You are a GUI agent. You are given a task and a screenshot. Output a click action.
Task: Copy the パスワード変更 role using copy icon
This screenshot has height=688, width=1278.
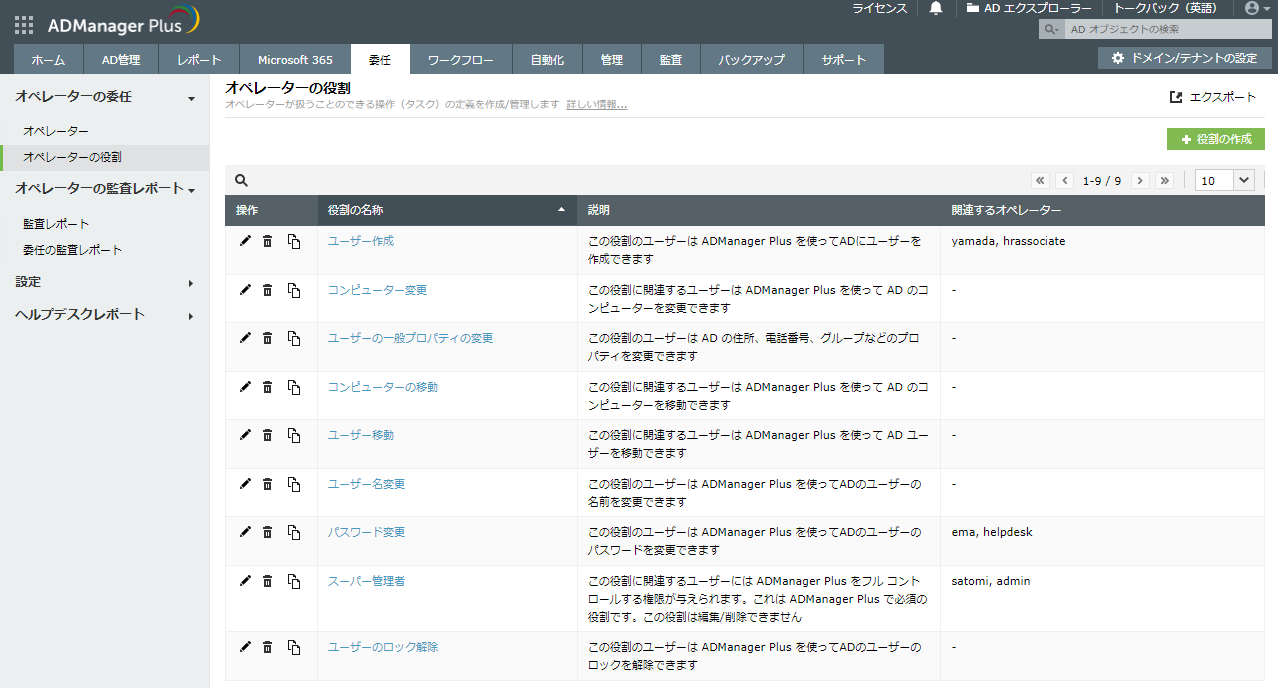[294, 533]
